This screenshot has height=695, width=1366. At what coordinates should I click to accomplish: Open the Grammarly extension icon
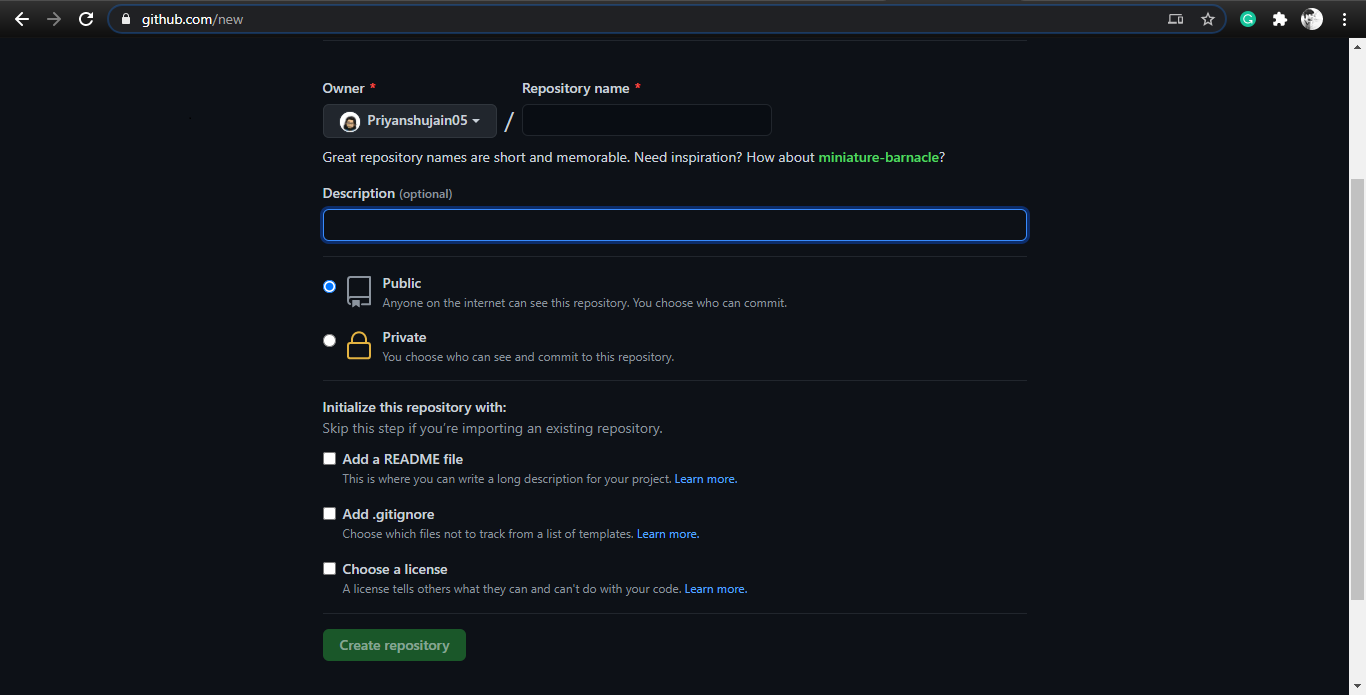(x=1248, y=19)
